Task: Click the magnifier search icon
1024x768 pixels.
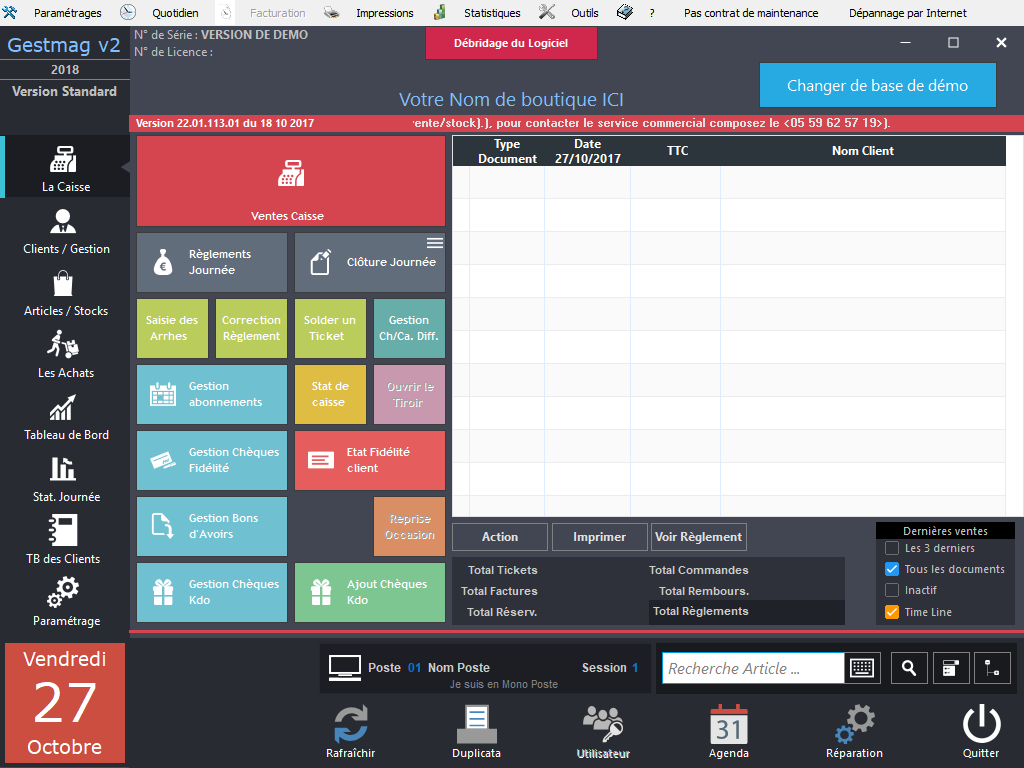Action: [909, 668]
